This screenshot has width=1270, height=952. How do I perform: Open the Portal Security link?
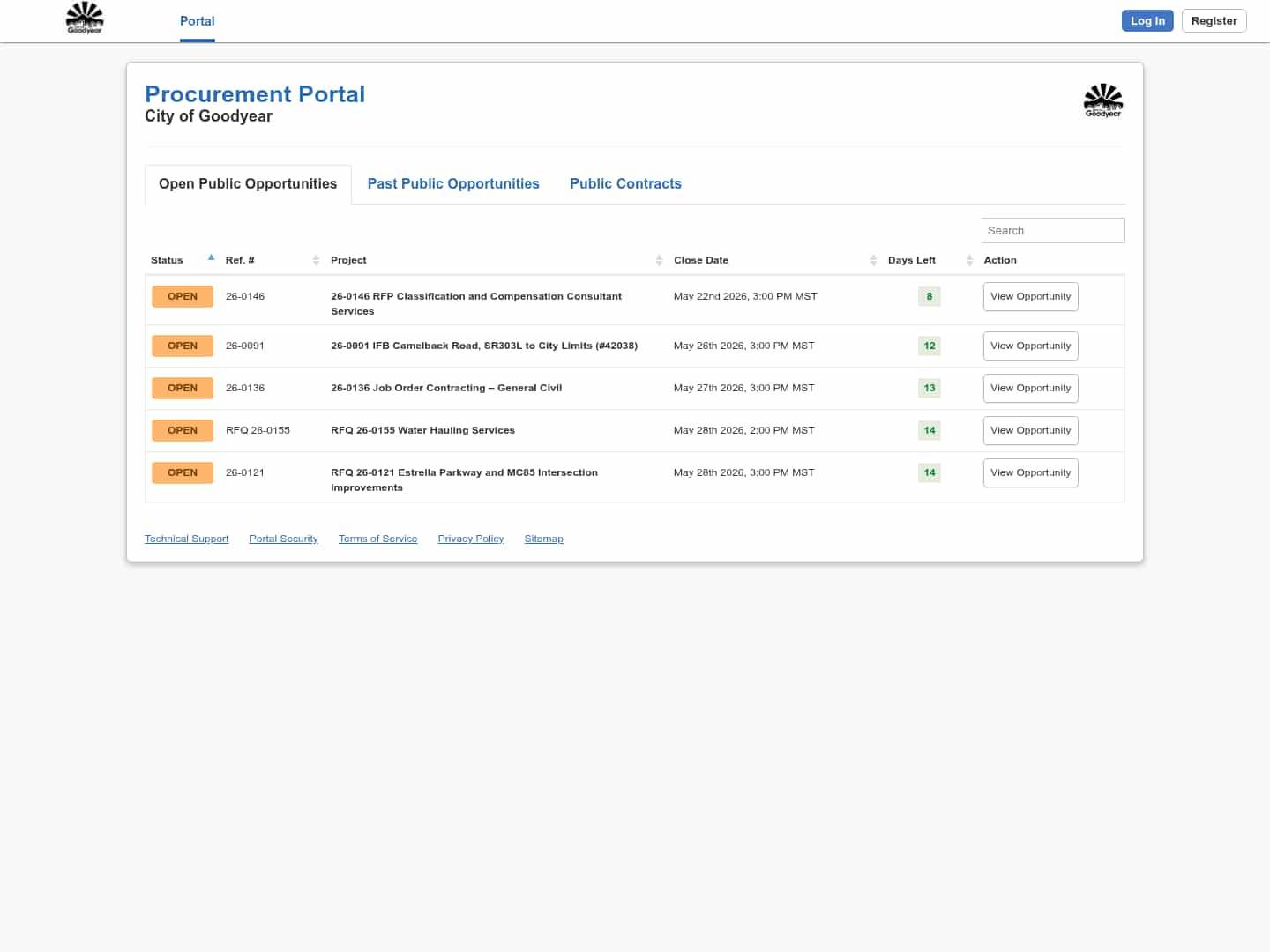pyautogui.click(x=283, y=539)
